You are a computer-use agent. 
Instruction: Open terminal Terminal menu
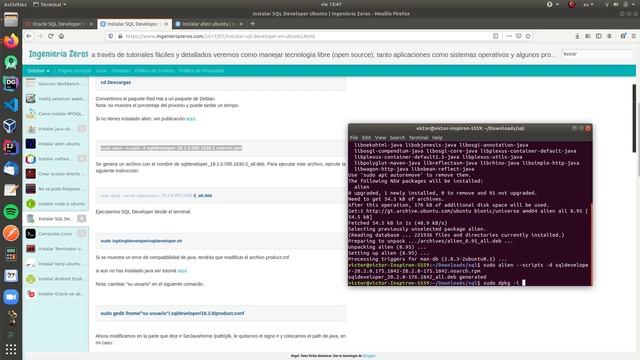point(418,138)
